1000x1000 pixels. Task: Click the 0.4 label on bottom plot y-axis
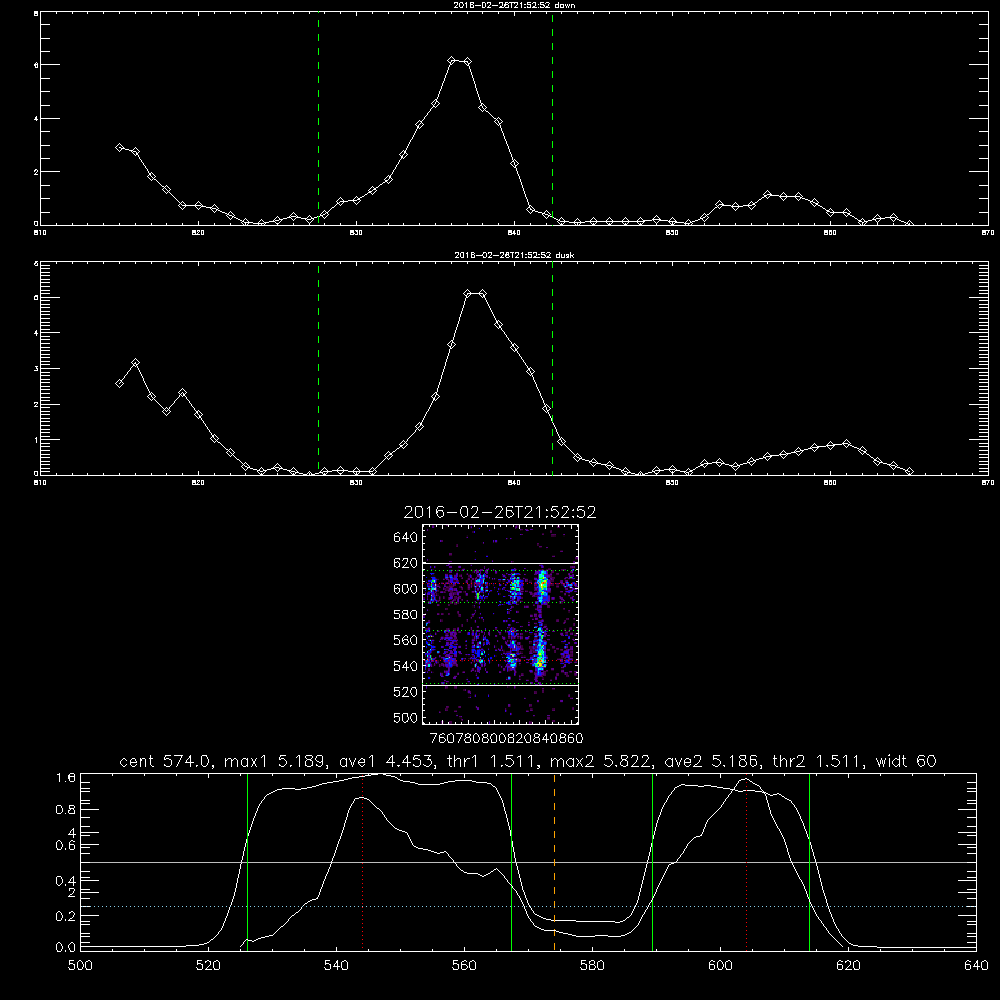click(x=66, y=881)
